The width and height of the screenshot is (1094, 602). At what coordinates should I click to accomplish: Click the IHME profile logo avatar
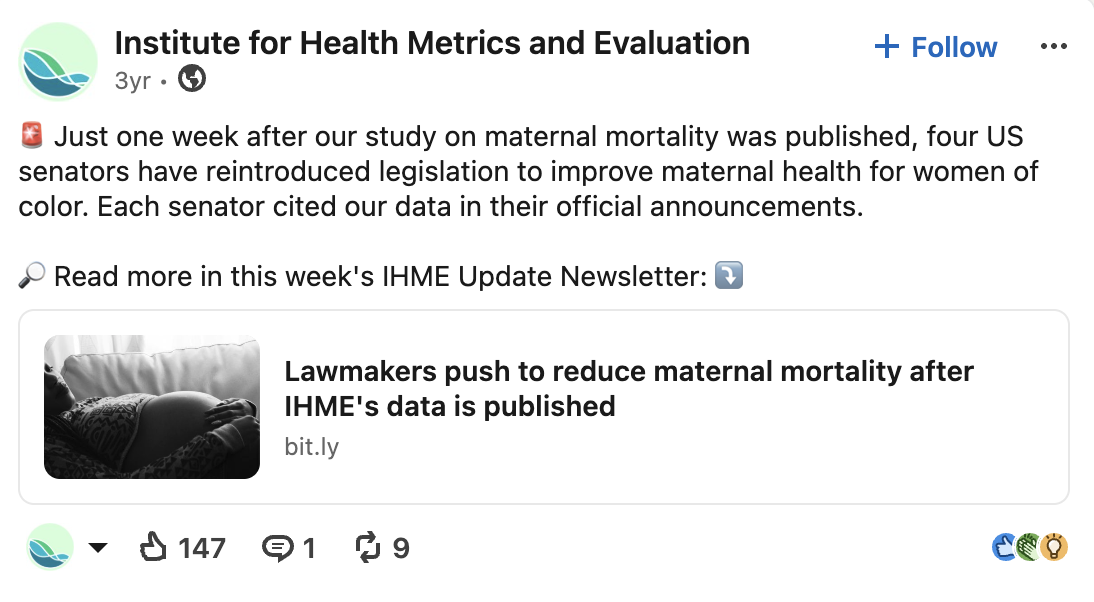click(x=58, y=61)
